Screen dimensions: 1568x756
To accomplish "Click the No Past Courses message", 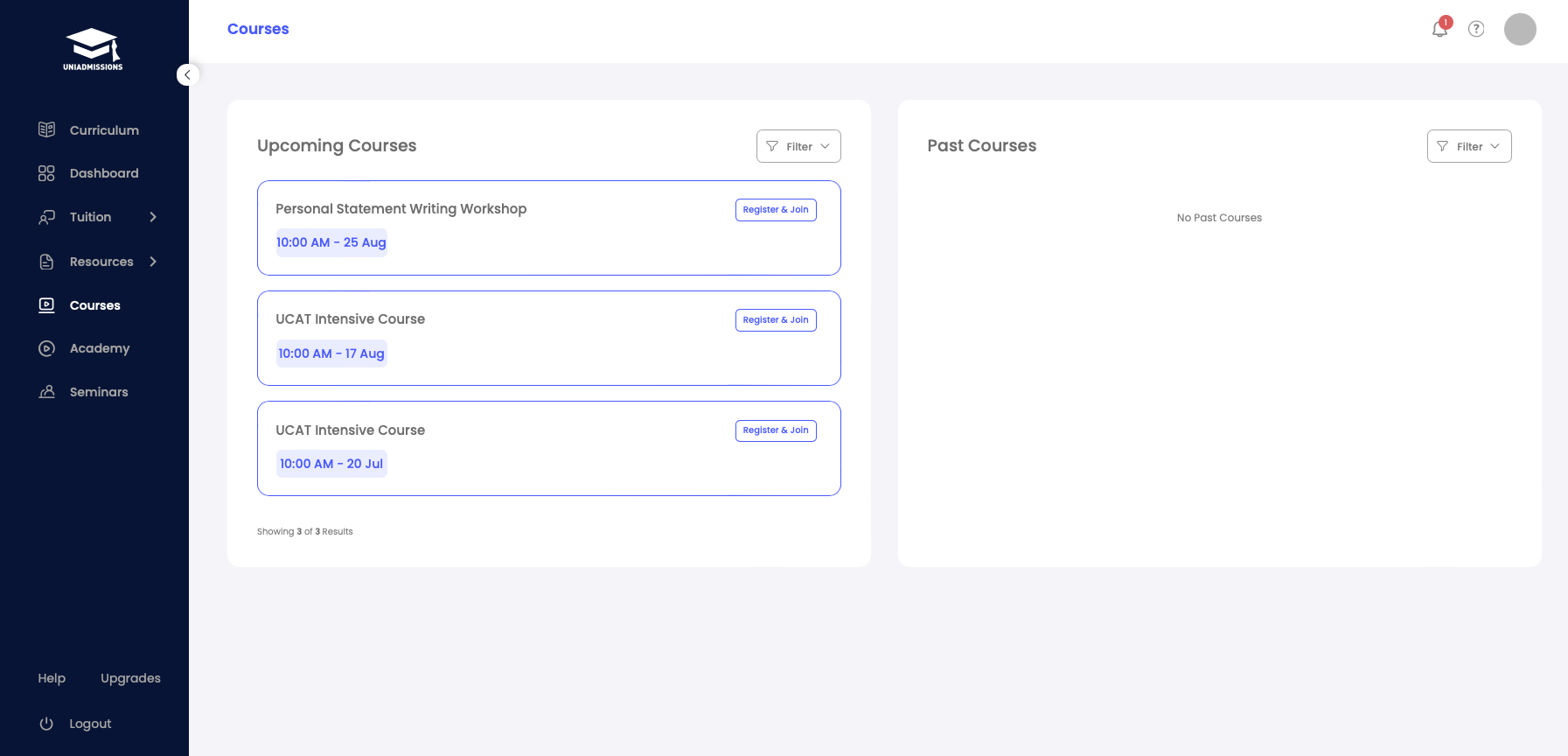I will tap(1219, 218).
